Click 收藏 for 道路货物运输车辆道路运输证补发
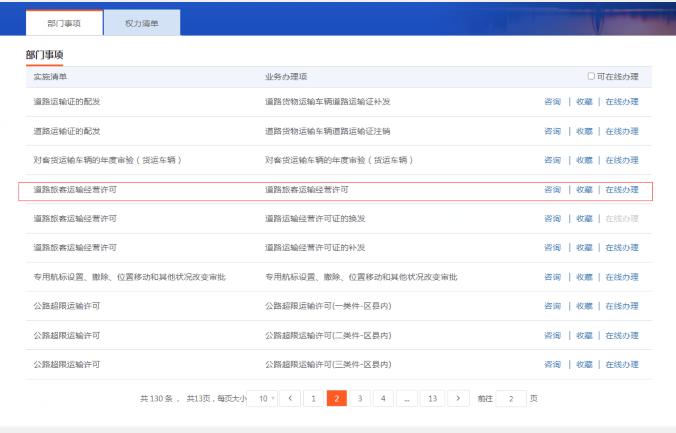Viewport: 676px width, 433px height. [x=584, y=102]
